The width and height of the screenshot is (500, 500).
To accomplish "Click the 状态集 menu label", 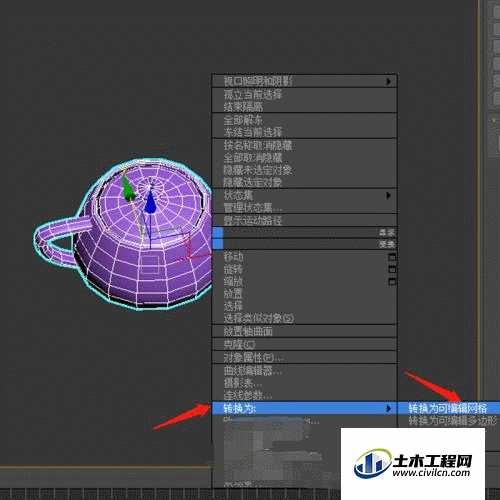I will 238,195.
